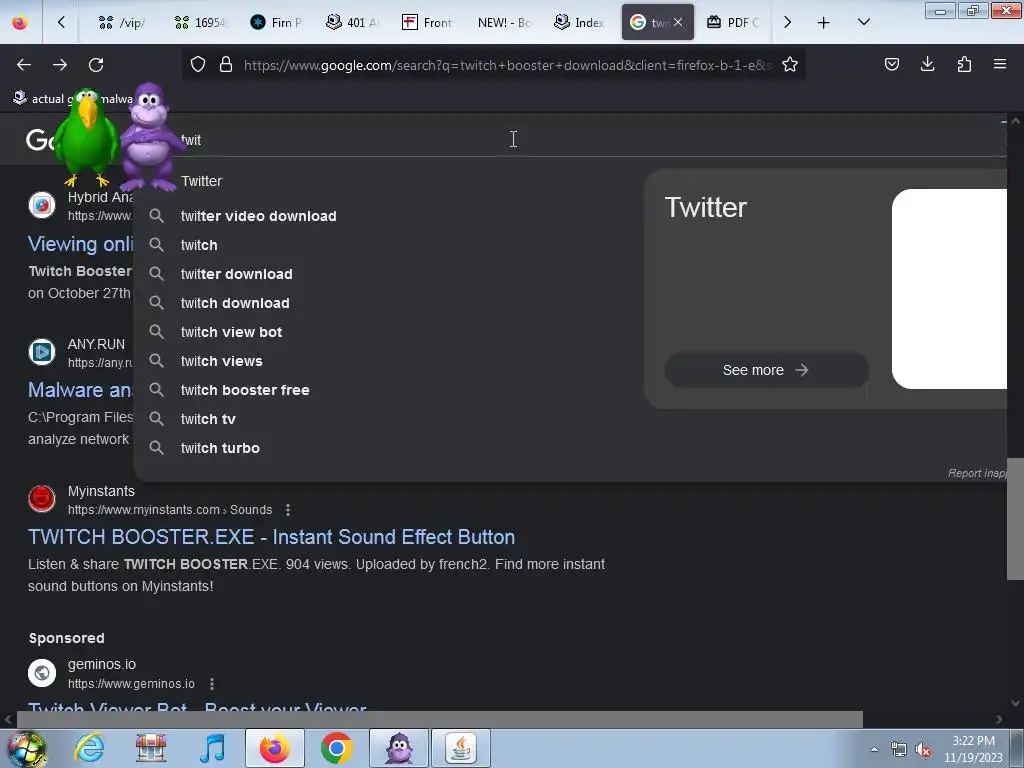Open a new tab with the plus button
Image resolution: width=1024 pixels, height=768 pixels.
[824, 22]
